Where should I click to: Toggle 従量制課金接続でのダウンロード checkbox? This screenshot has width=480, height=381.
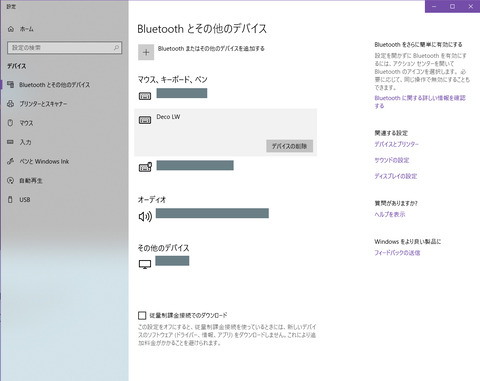coord(142,315)
